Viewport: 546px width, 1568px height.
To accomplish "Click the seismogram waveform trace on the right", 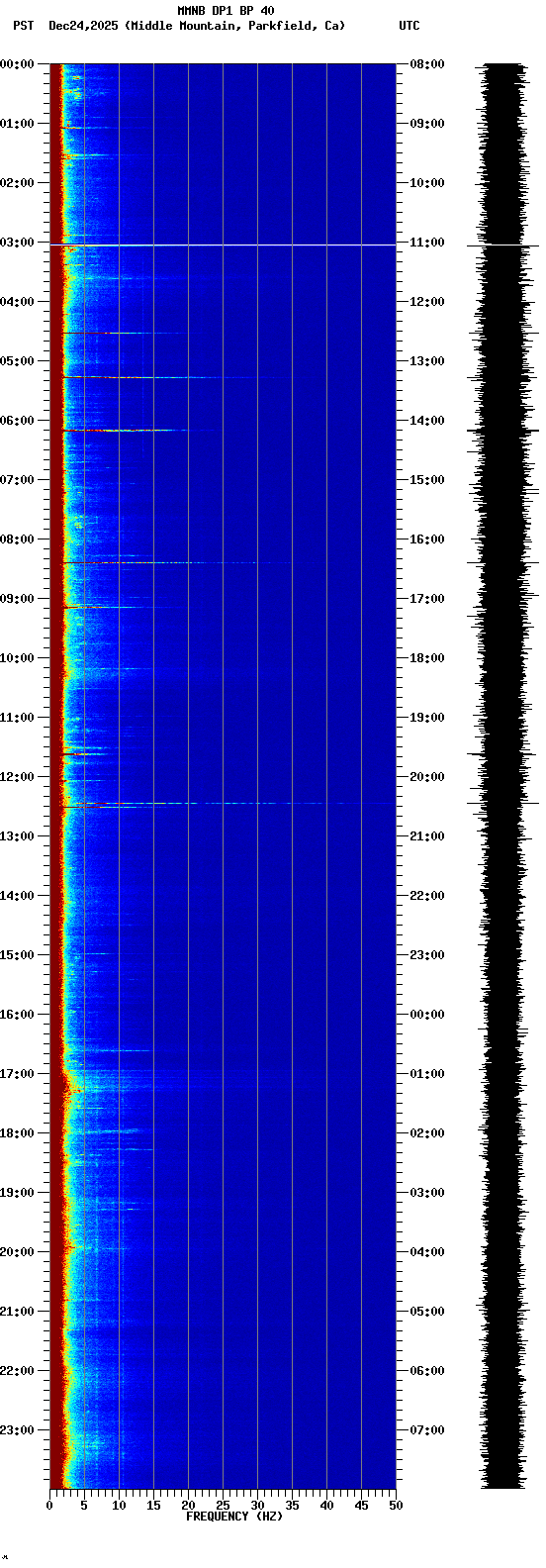I will point(503,776).
